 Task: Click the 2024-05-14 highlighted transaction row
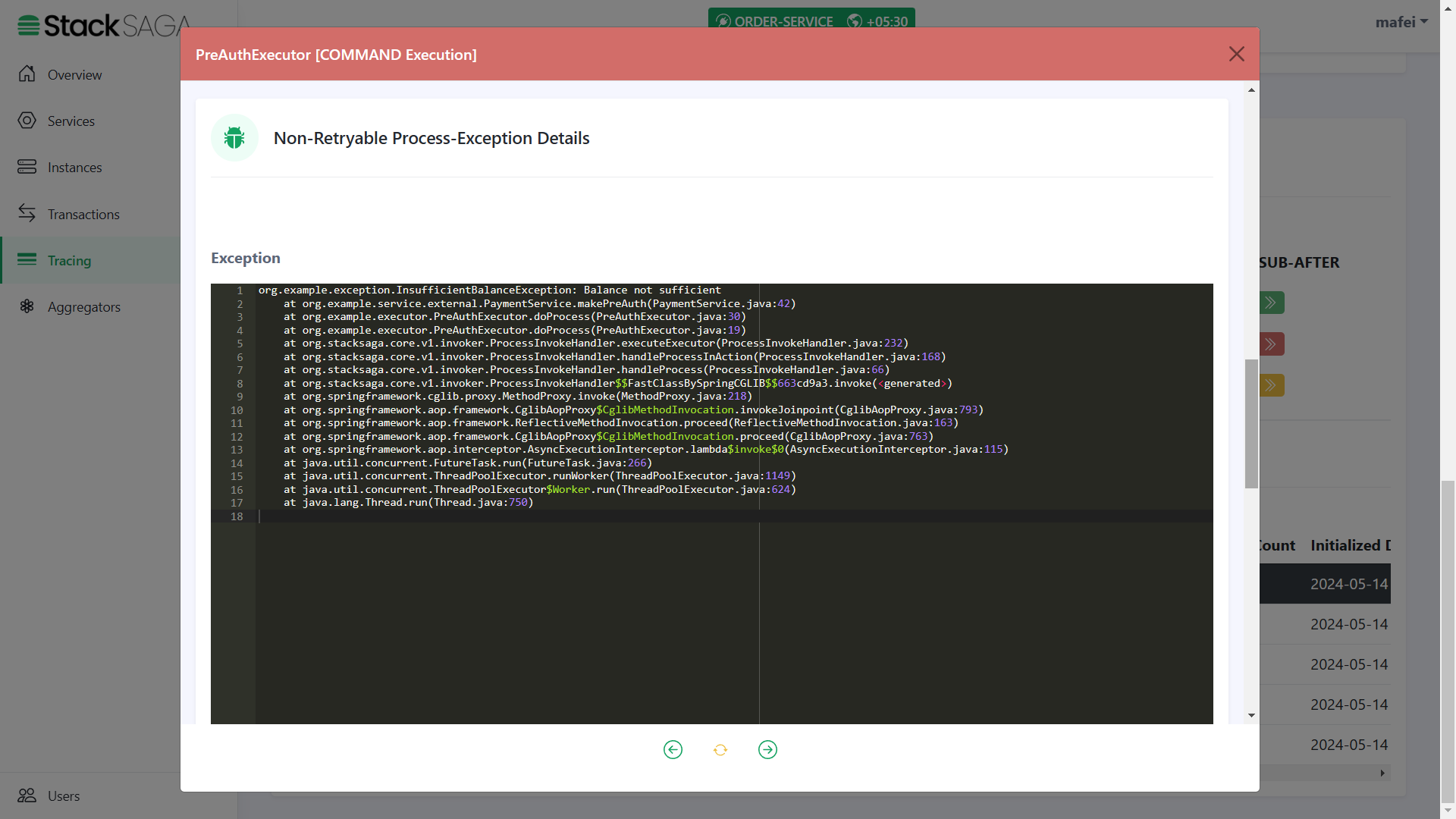point(1349,583)
